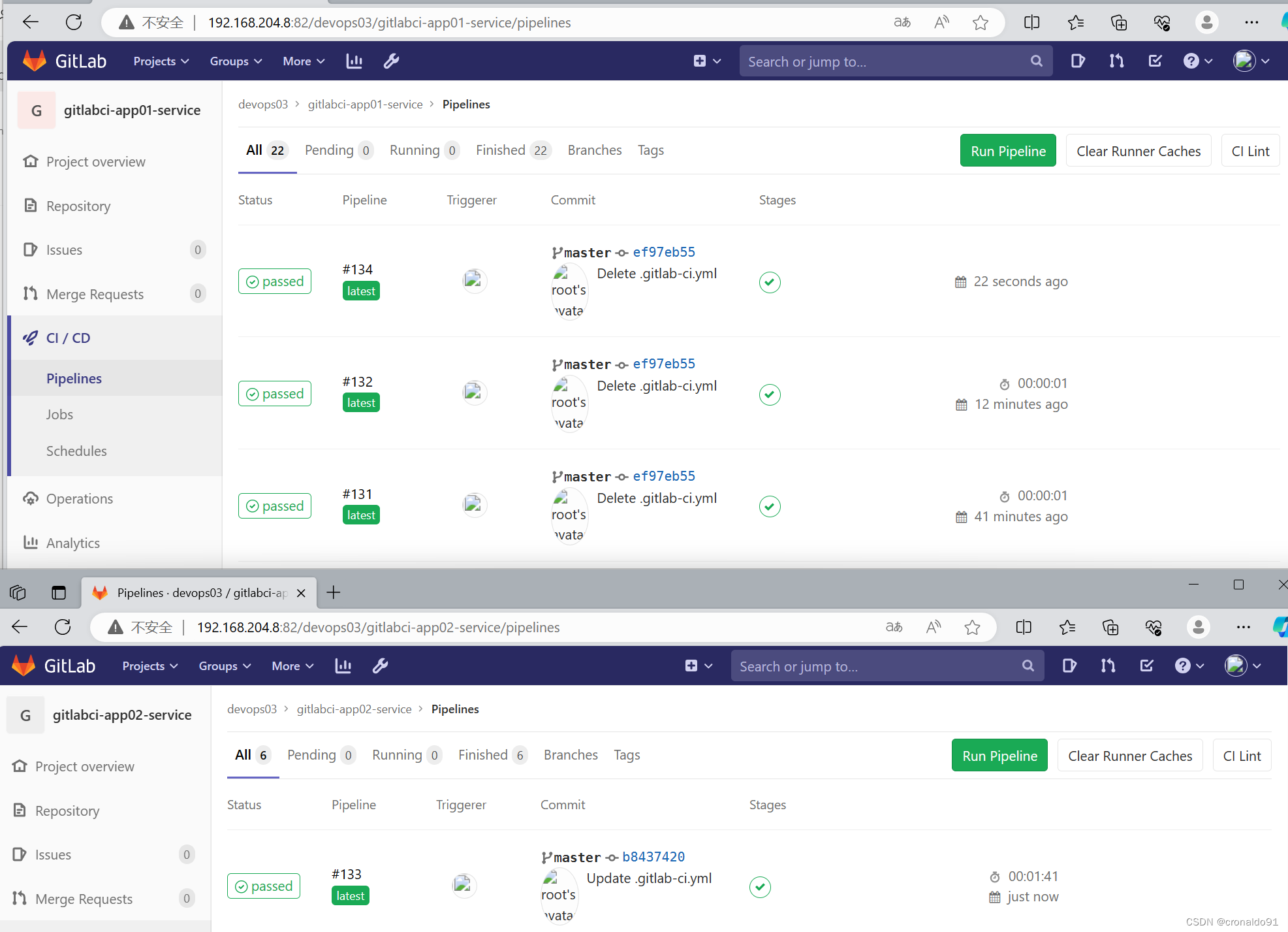Viewport: 1288px width, 932px height.
Task: Open Jobs under CI / CD sidebar
Action: pos(59,415)
